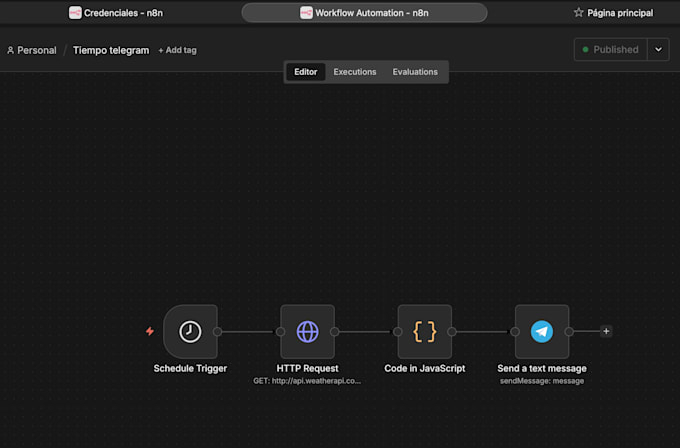Click the sendMessage: message subtitle

coord(542,381)
